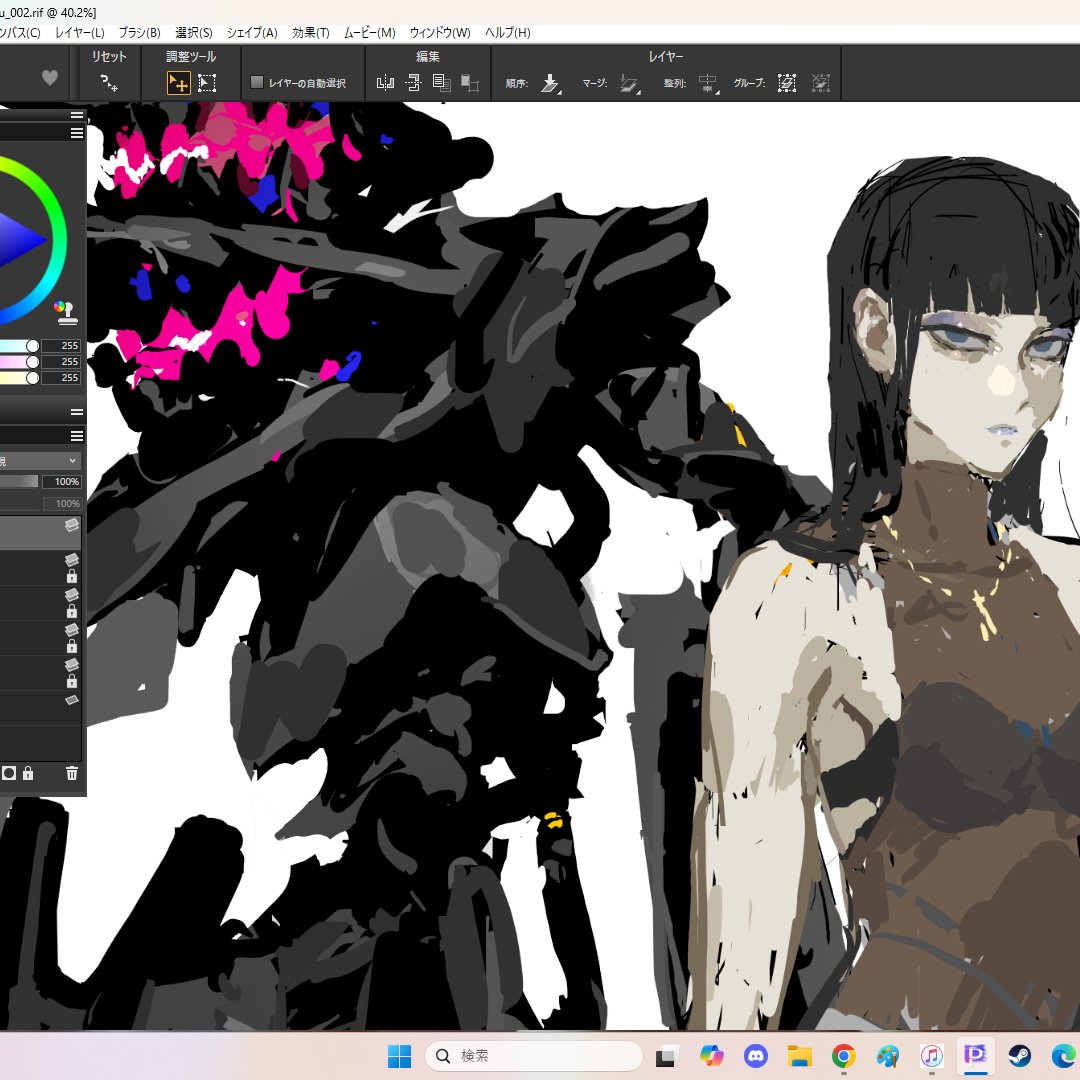
Task: Open the ムービー(M) menu
Action: (x=370, y=32)
